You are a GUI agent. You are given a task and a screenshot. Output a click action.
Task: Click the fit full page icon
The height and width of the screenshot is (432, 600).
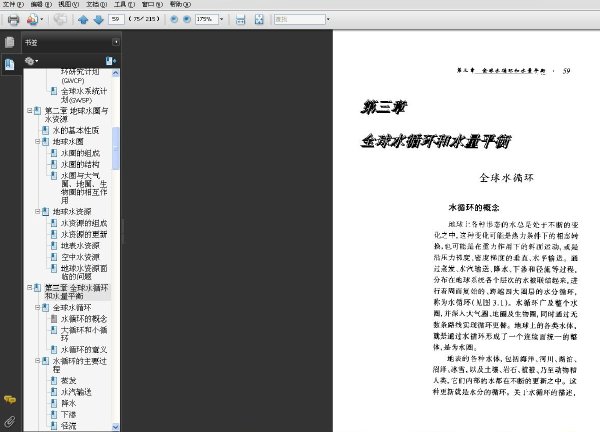point(259,19)
